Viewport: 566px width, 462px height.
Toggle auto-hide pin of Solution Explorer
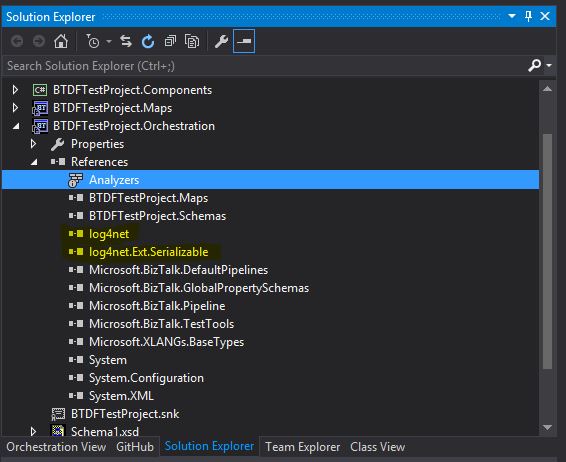pos(528,16)
